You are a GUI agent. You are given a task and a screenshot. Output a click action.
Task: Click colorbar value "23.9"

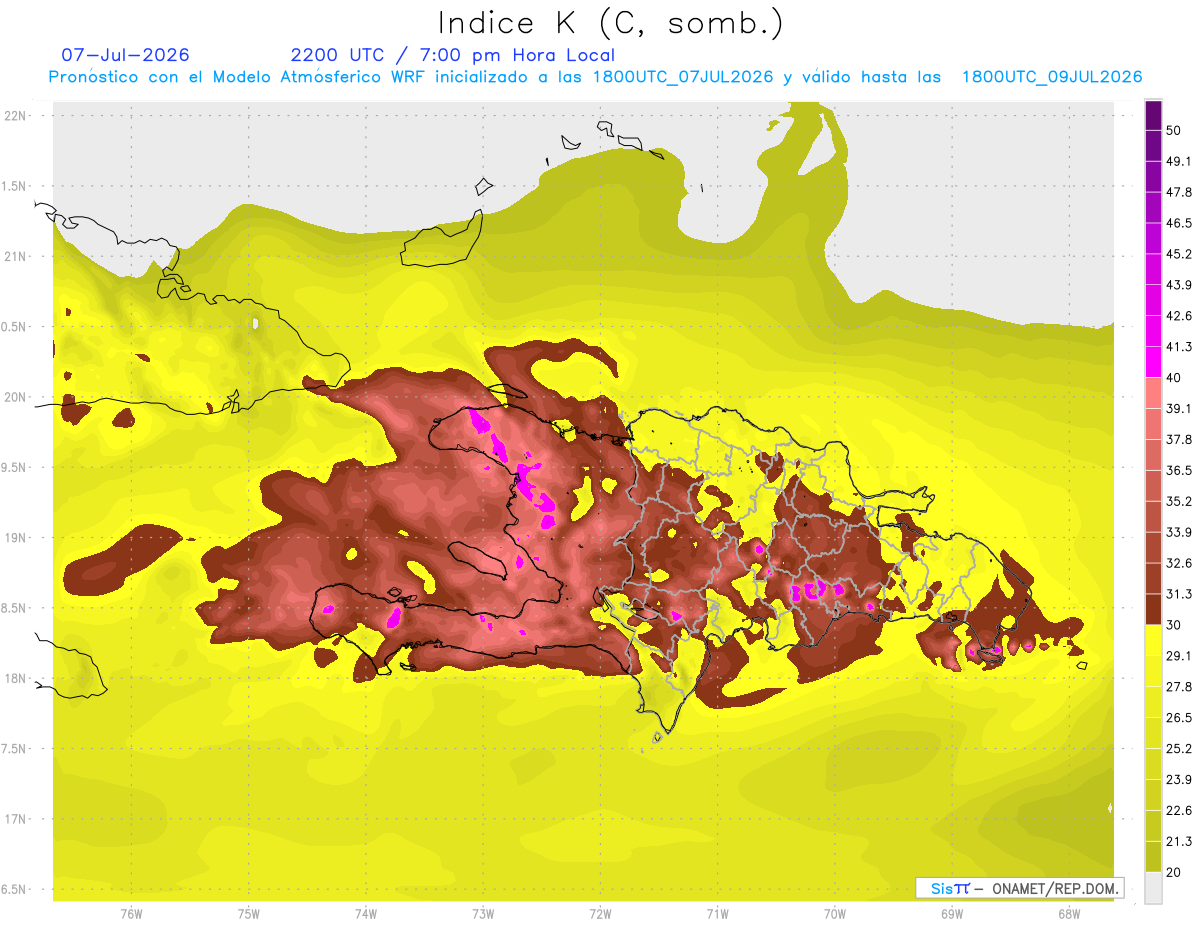coord(1178,780)
